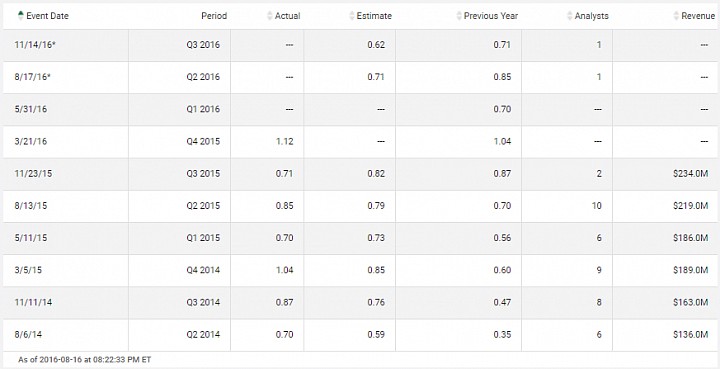Screen dimensions: 720x369
Task: Click the 8/13/15 event date row
Action: pyautogui.click(x=360, y=206)
